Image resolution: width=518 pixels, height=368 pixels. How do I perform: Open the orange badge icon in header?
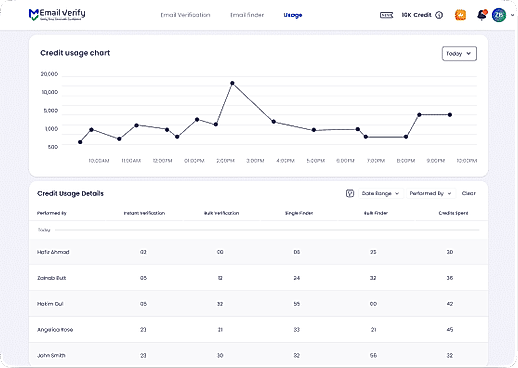pos(460,15)
